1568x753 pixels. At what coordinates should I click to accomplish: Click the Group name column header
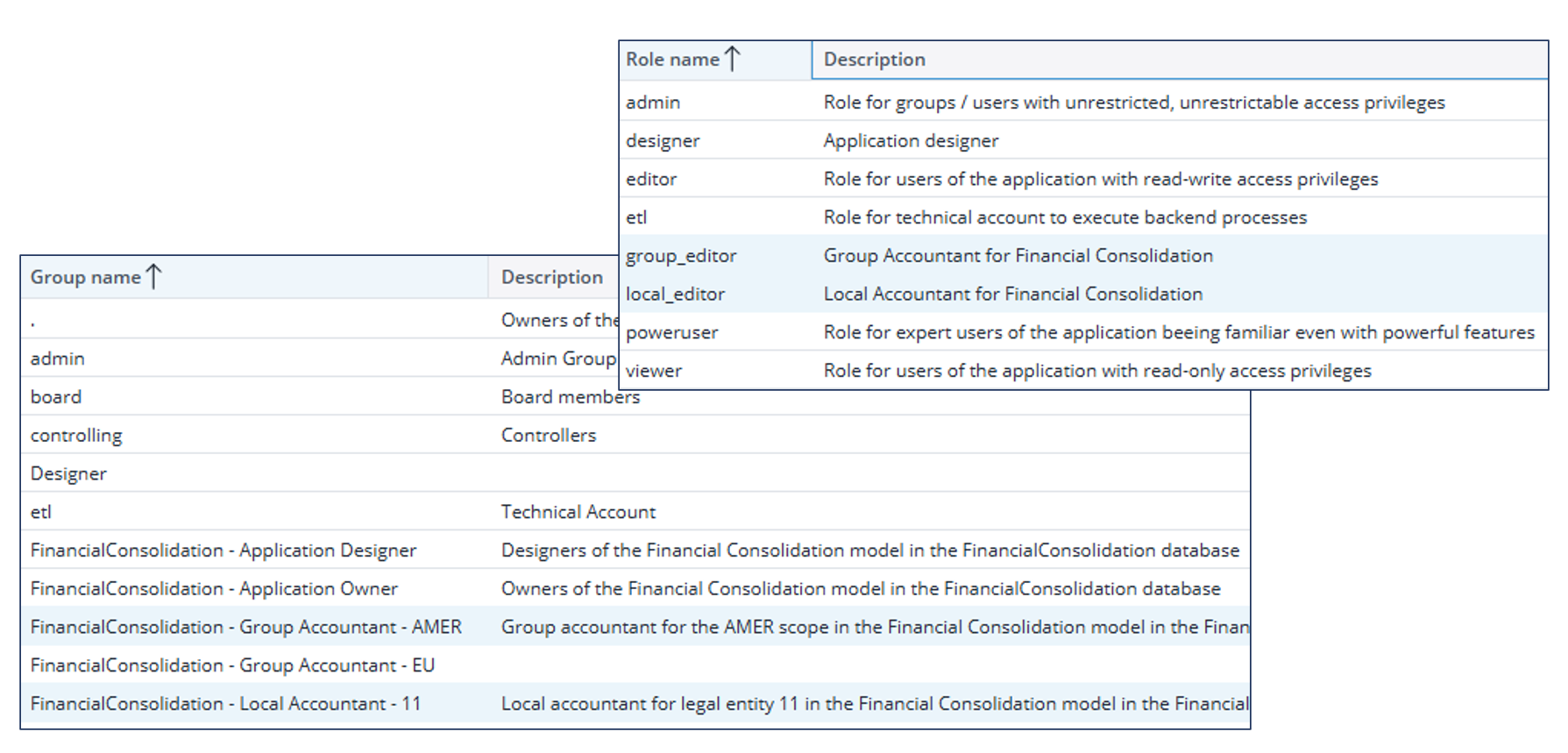254,277
